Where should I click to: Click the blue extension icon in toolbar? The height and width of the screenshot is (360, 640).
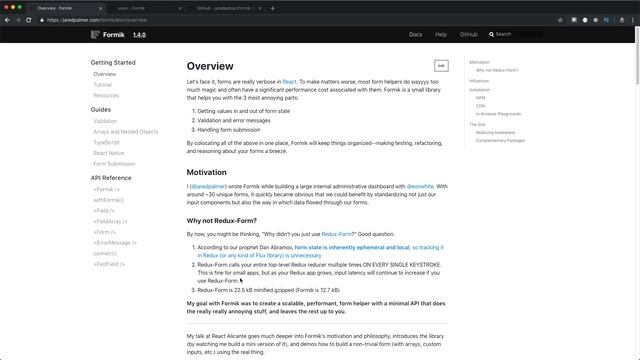point(606,20)
